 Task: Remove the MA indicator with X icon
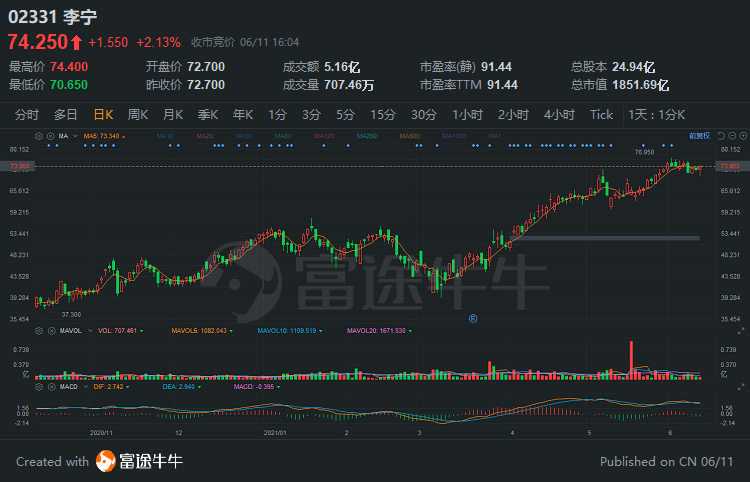click(51, 136)
